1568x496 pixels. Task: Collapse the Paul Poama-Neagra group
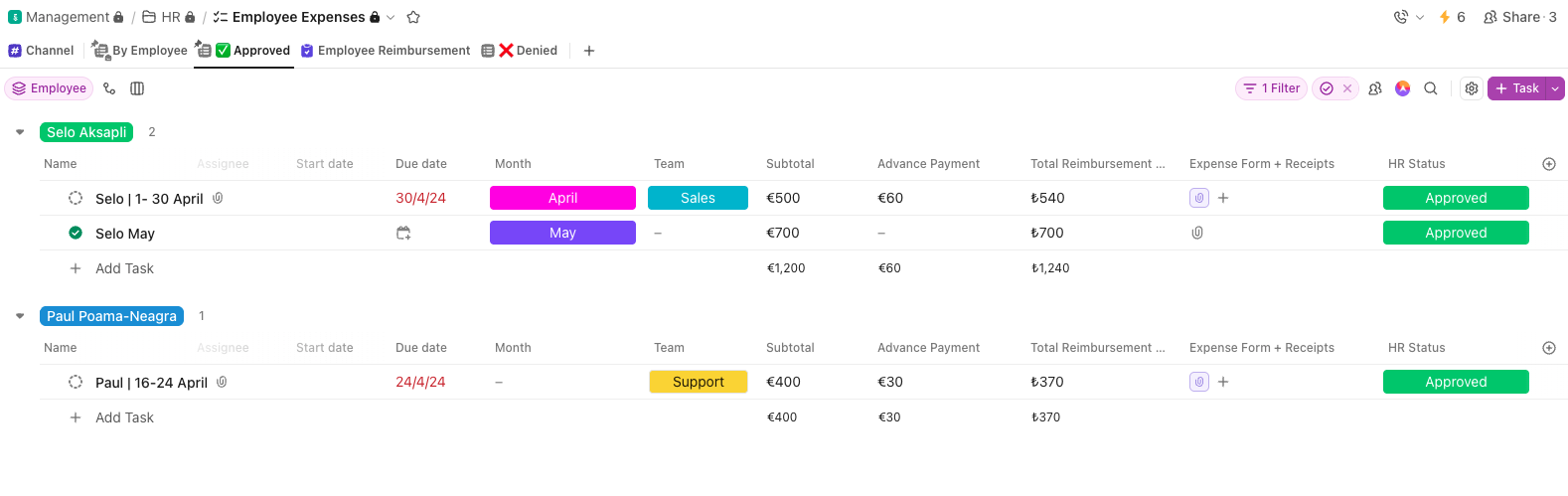(x=20, y=316)
